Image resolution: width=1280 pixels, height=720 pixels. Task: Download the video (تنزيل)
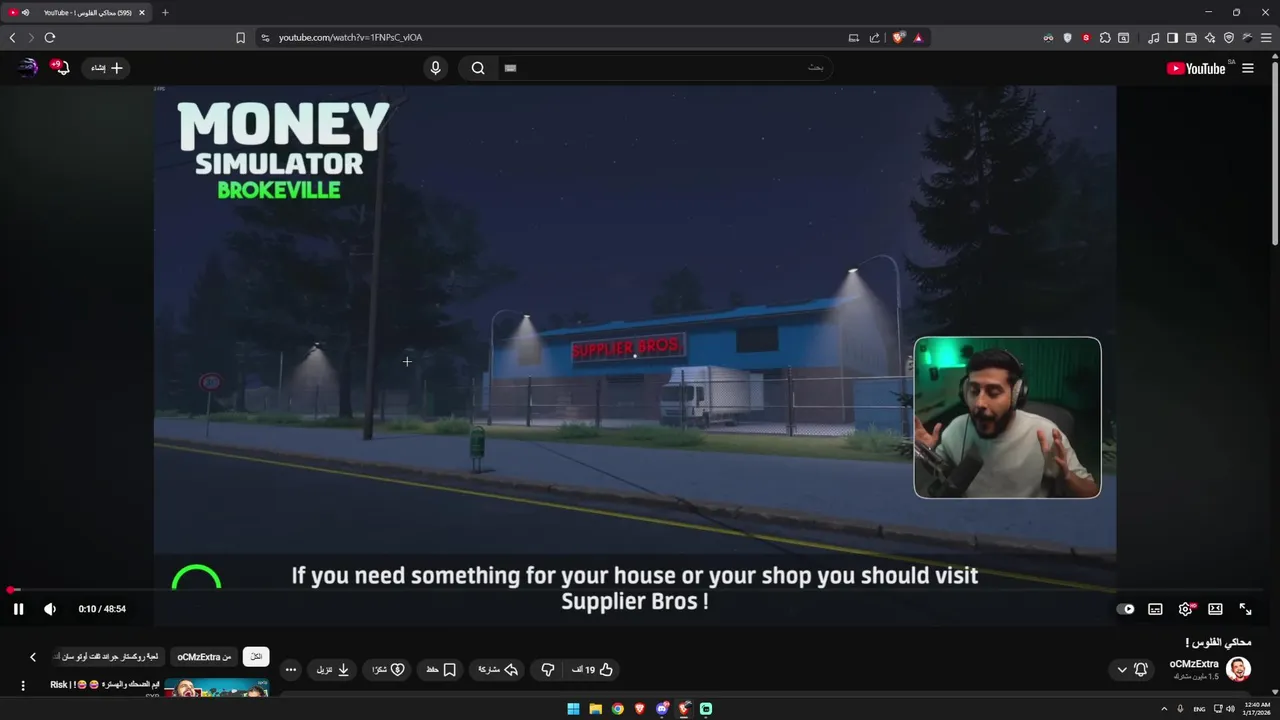tap(333, 670)
